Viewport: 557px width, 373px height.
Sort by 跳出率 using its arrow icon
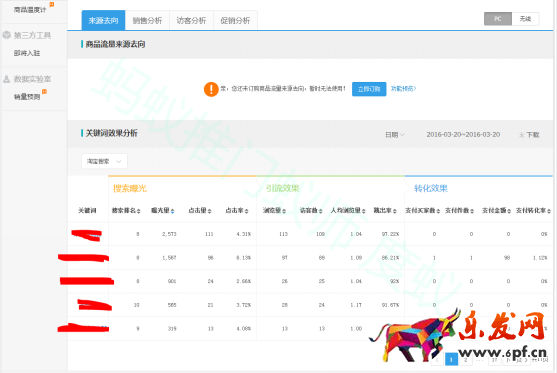tap(395, 211)
